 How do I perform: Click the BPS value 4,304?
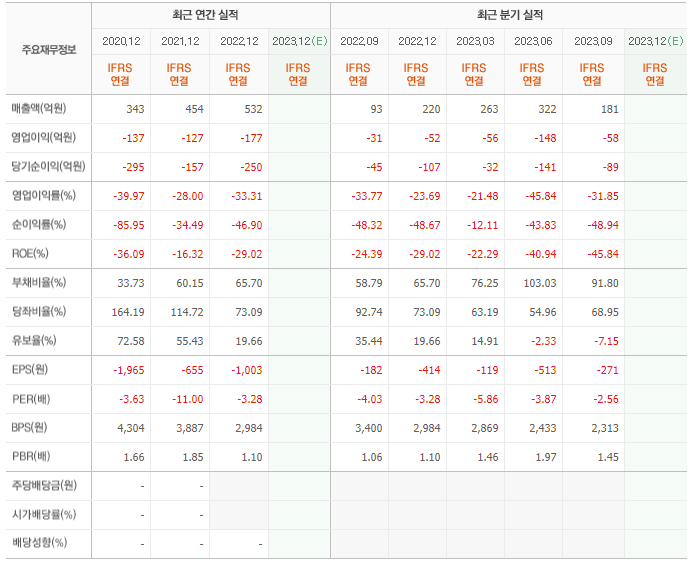point(131,429)
